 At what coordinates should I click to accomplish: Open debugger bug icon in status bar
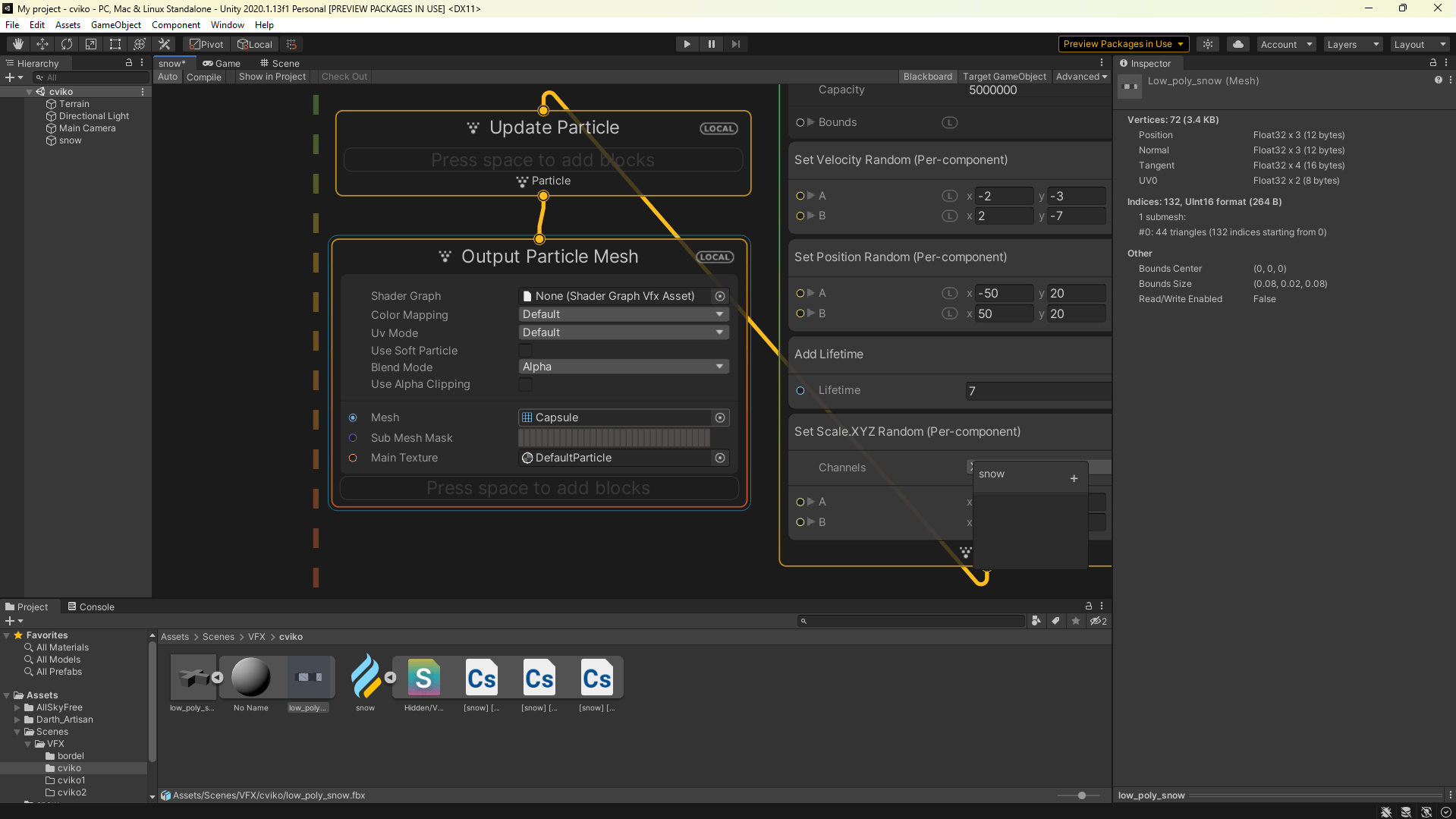(x=1386, y=811)
